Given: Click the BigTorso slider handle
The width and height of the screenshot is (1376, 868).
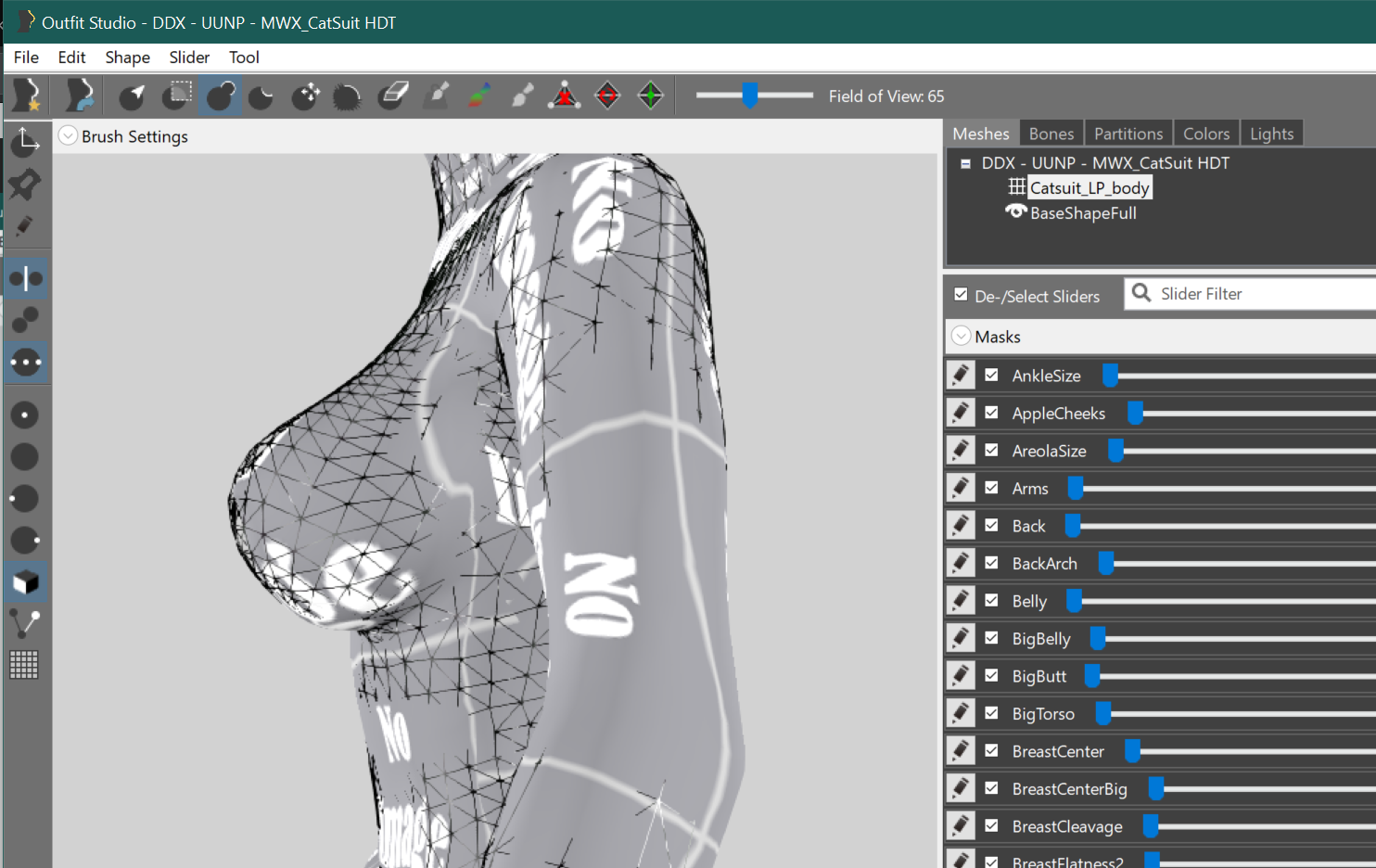Looking at the screenshot, I should point(1102,713).
